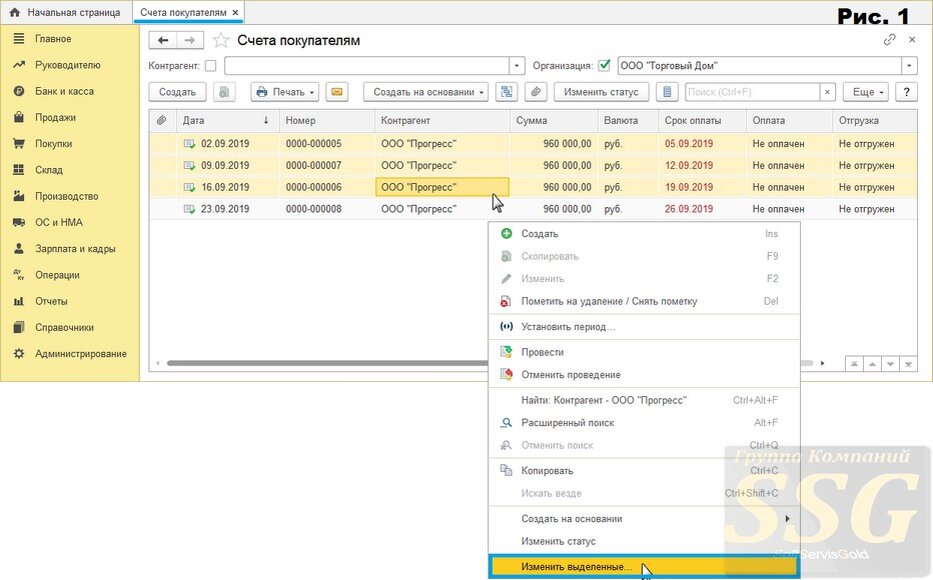Jump to the last list row button

tap(908, 364)
